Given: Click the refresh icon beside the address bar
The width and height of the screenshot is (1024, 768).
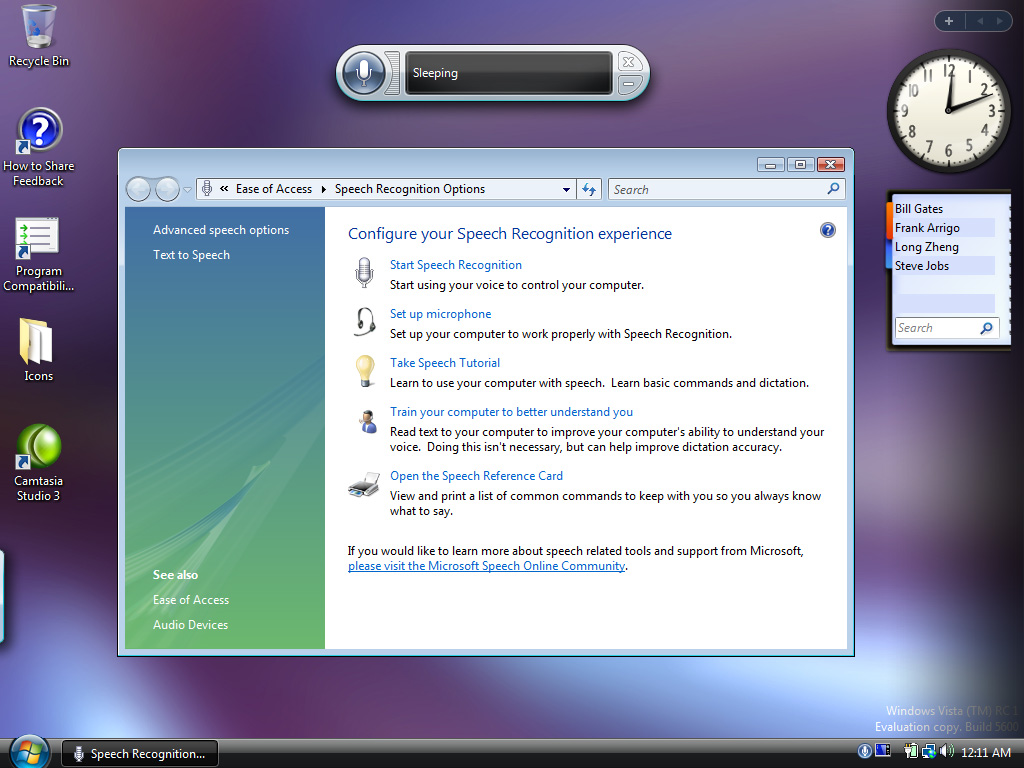Looking at the screenshot, I should point(589,189).
